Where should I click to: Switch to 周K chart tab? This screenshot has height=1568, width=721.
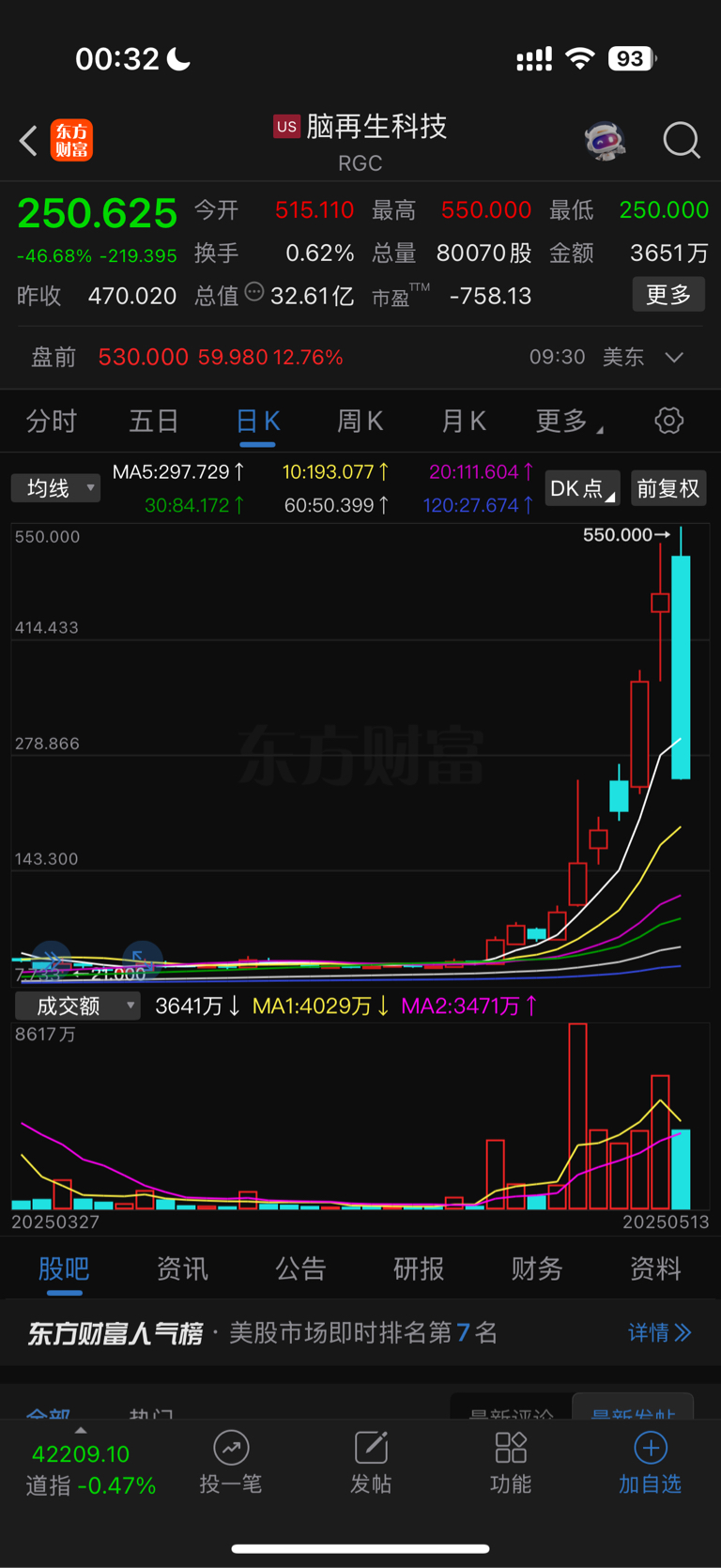(x=360, y=422)
